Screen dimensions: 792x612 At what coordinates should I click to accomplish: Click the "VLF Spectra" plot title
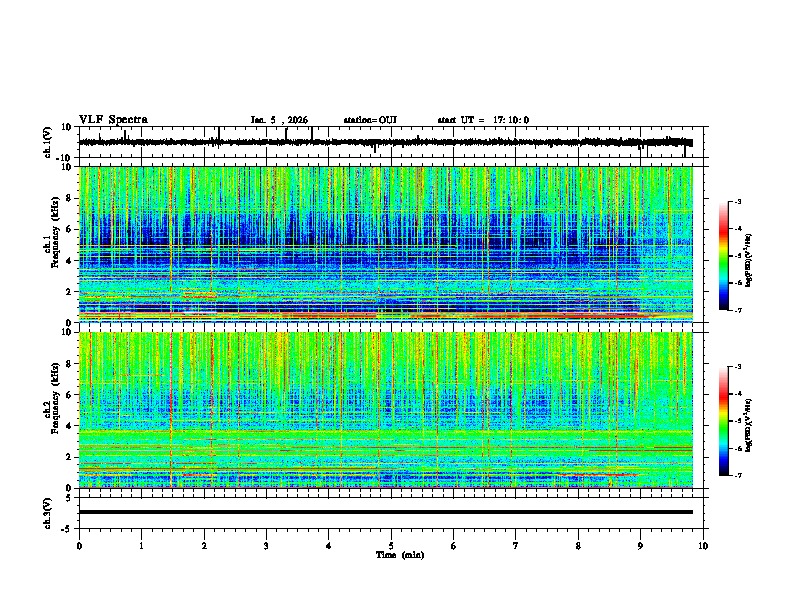point(113,120)
